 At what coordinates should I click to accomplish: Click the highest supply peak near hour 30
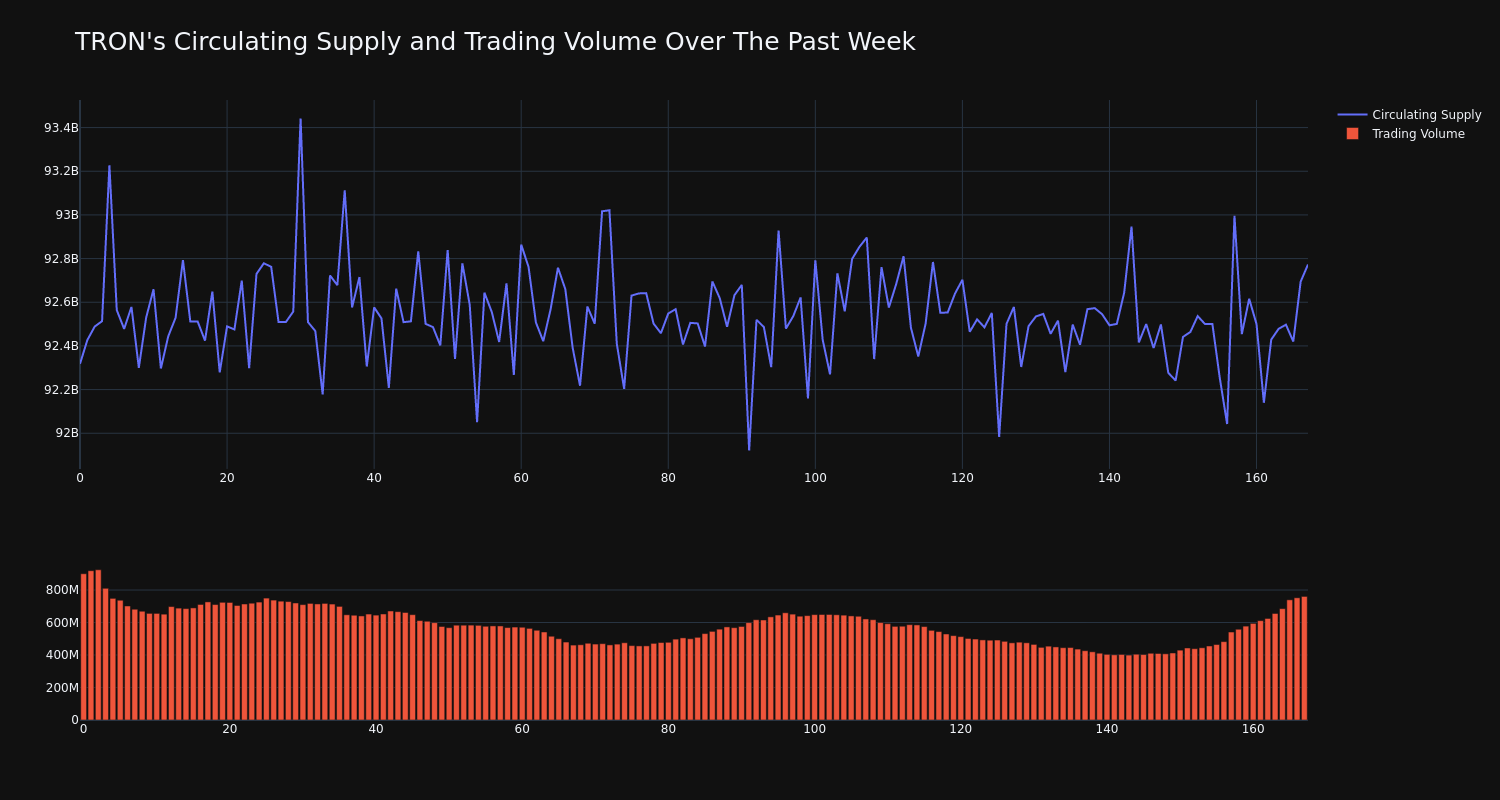pos(300,120)
